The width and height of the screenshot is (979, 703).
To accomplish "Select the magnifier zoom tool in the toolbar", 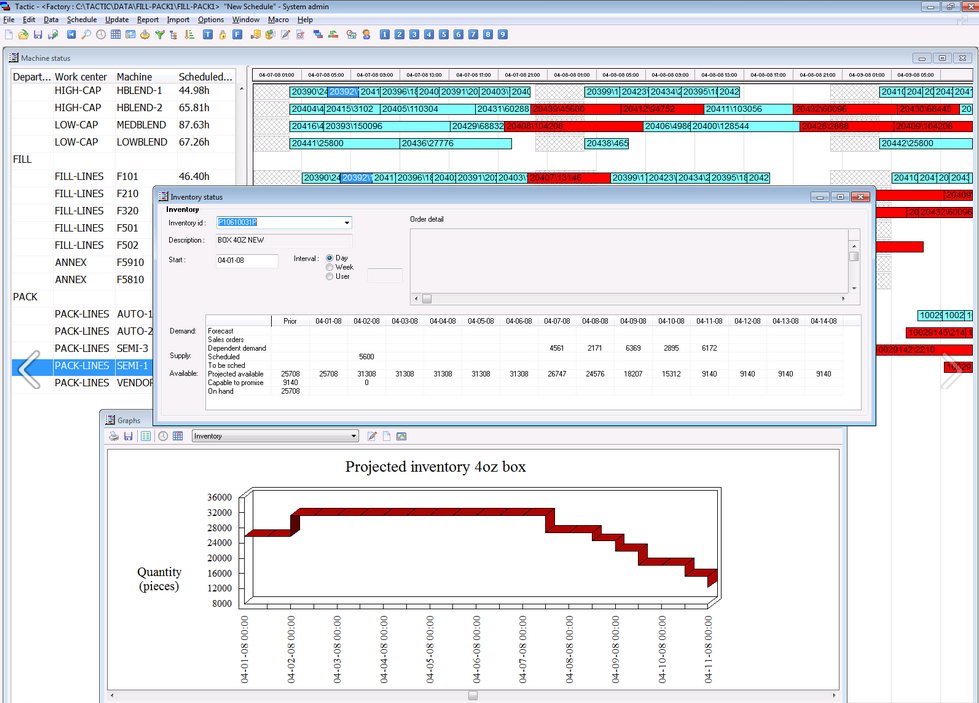I will pos(85,35).
